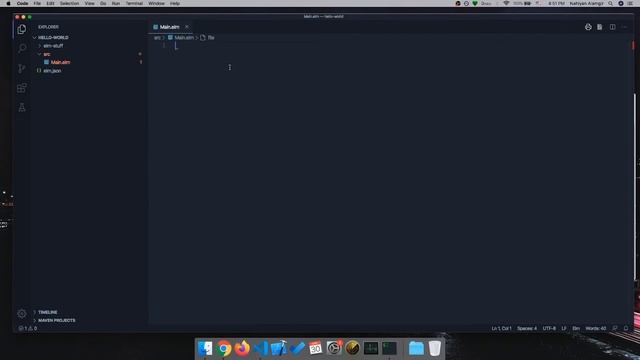This screenshot has height=360, width=640.
Task: Open the Wi-Fi menu bar icon
Action: coord(506,3)
